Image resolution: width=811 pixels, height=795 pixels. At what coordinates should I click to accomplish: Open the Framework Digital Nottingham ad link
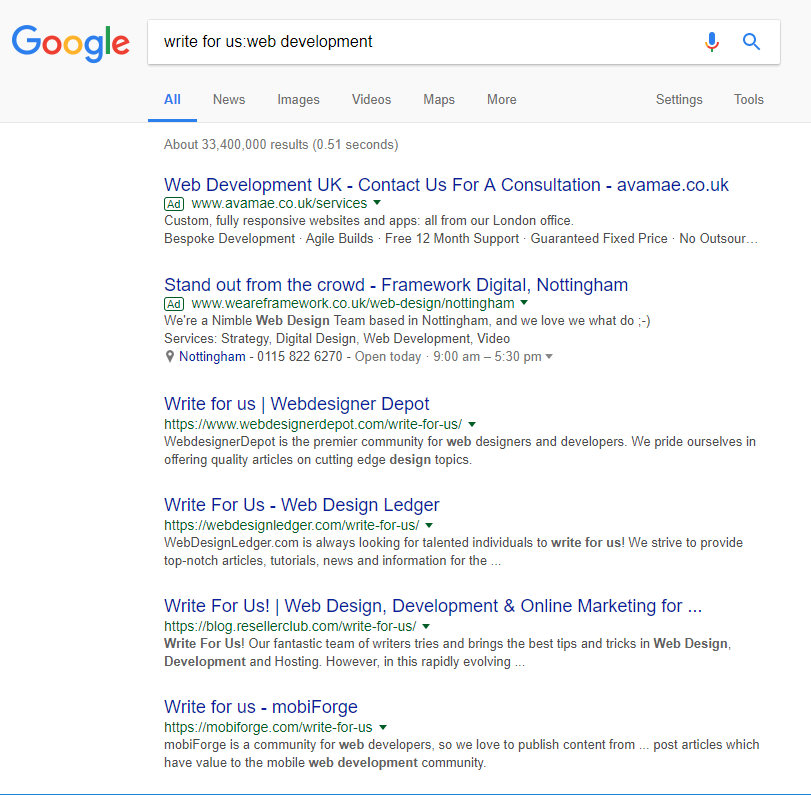click(x=396, y=285)
